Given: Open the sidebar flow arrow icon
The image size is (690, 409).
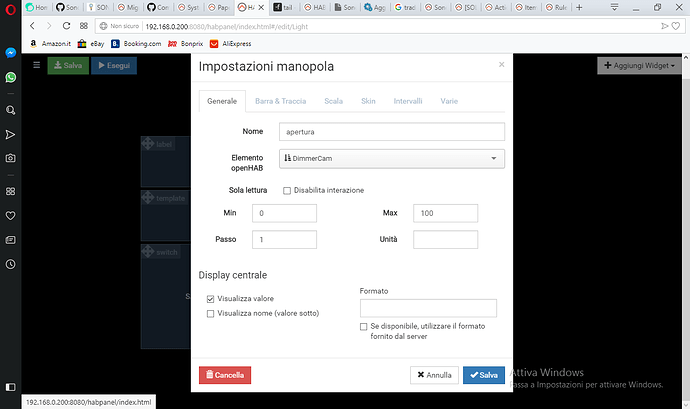Looking at the screenshot, I should click(x=11, y=134).
